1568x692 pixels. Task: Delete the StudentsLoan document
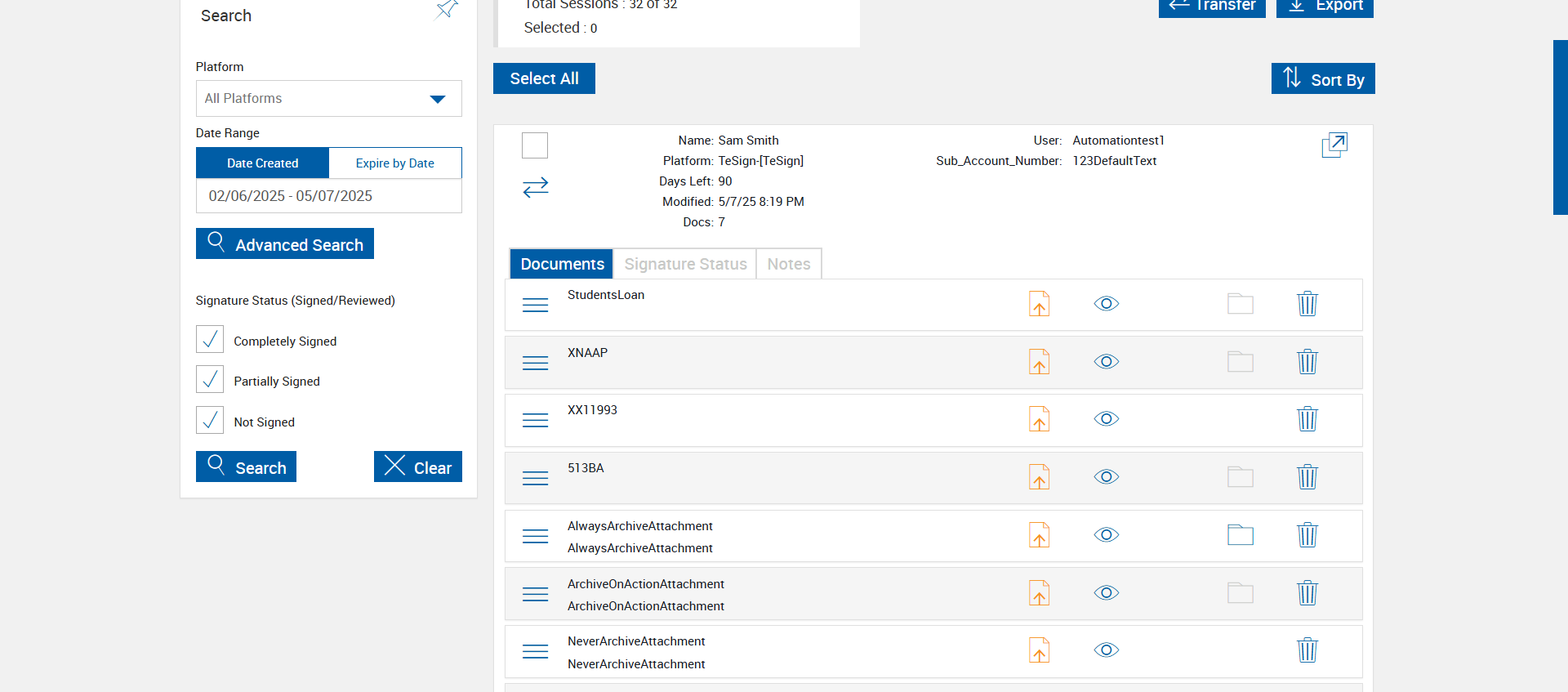point(1307,304)
